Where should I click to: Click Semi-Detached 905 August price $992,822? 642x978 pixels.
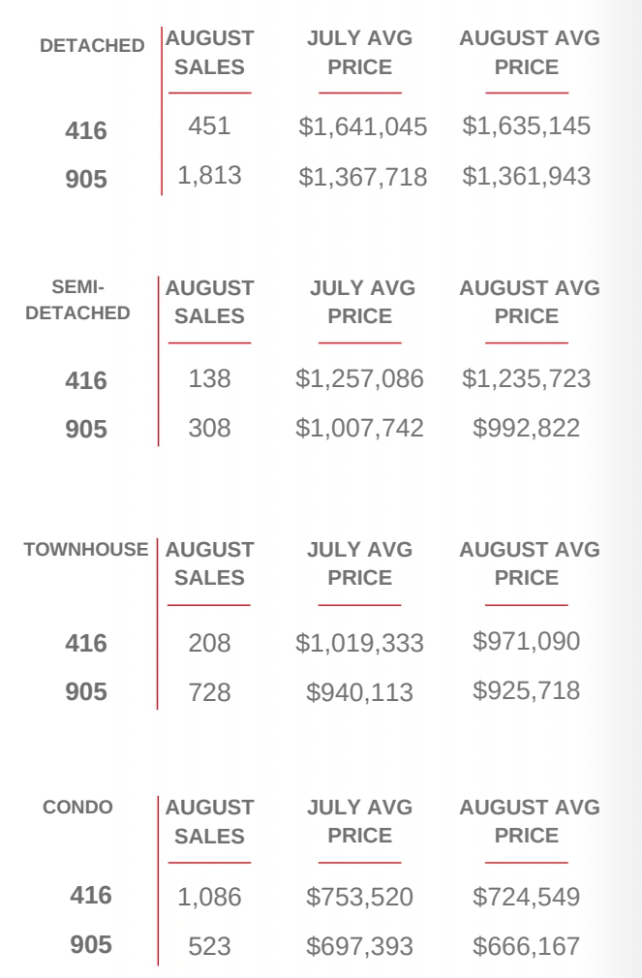pyautogui.click(x=526, y=428)
